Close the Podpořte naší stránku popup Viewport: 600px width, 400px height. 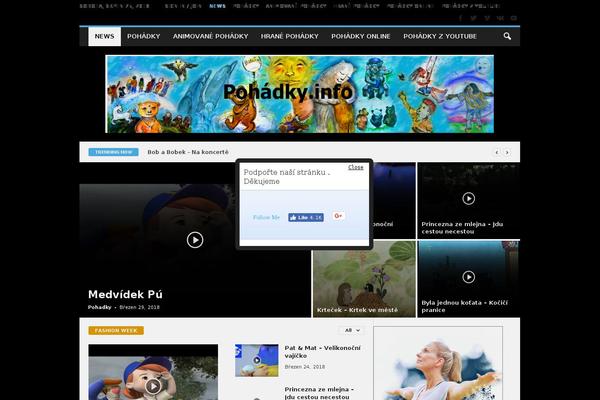pyautogui.click(x=355, y=167)
